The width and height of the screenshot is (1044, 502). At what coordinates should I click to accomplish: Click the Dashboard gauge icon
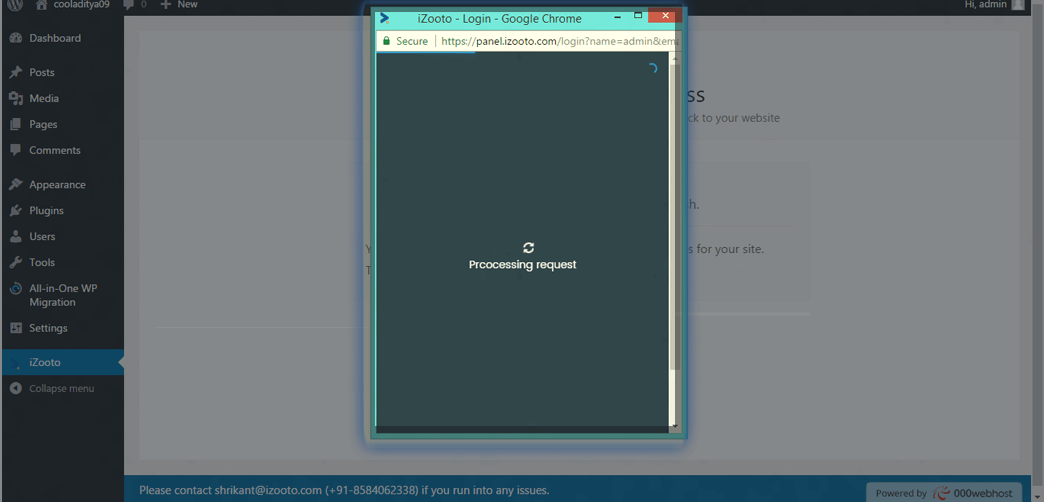point(16,38)
